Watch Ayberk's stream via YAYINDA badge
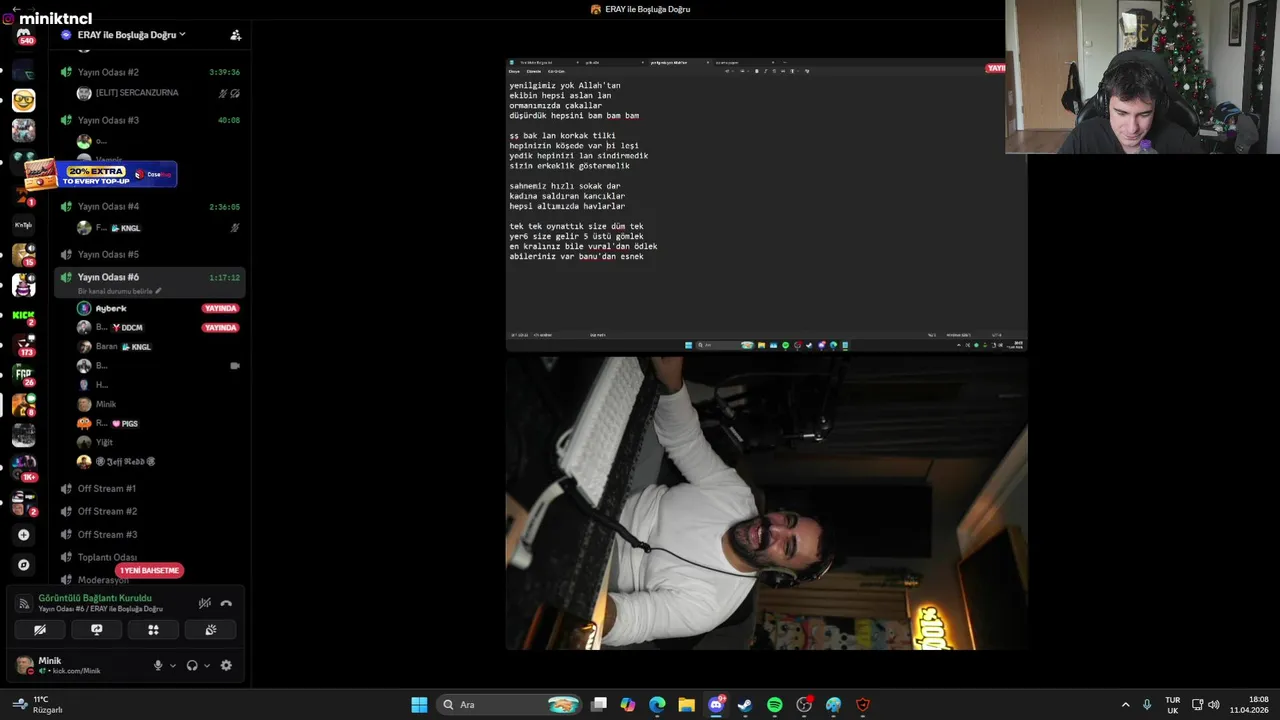The width and height of the screenshot is (1280, 720). tap(220, 309)
